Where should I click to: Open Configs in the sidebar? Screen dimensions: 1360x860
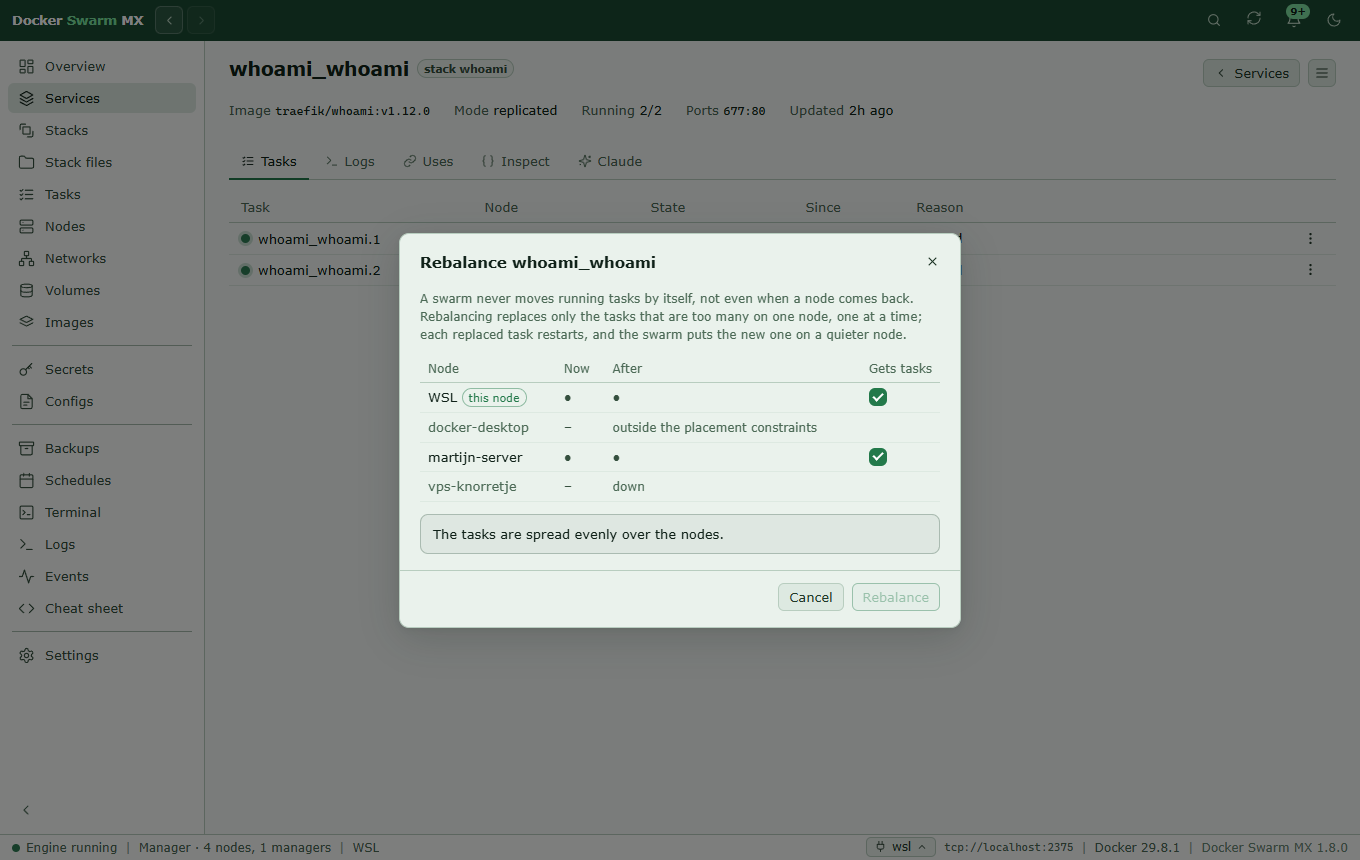click(102, 401)
